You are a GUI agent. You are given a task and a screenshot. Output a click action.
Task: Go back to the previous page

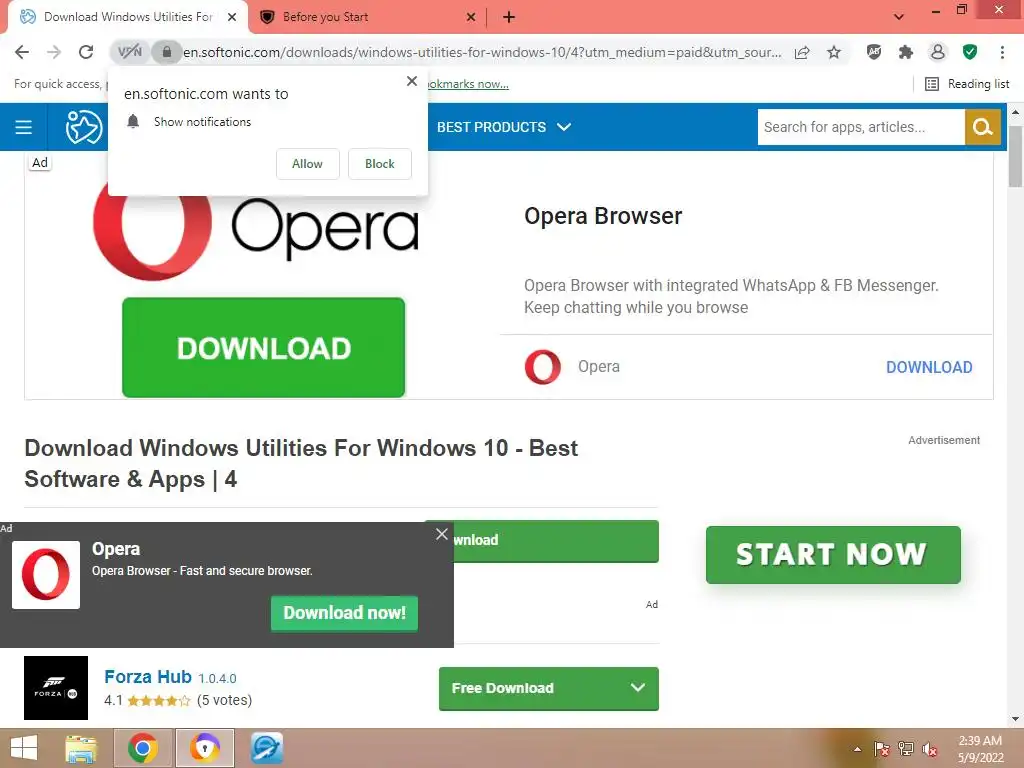point(22,52)
